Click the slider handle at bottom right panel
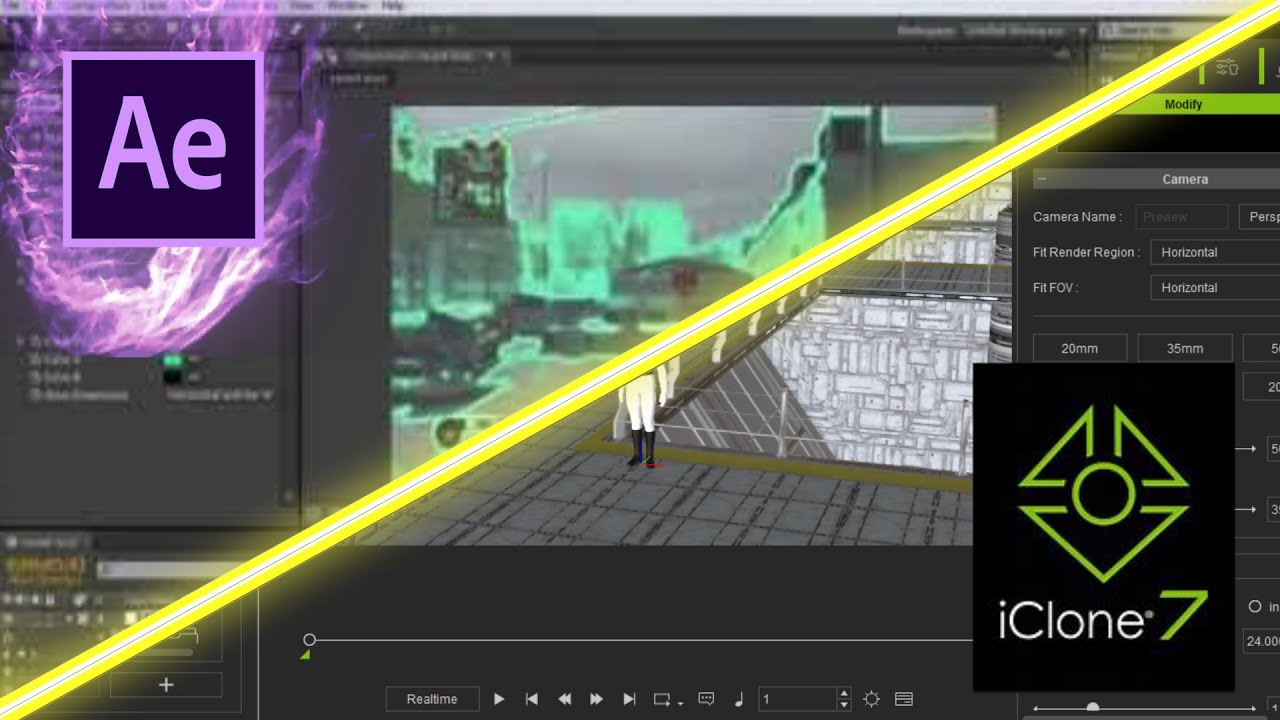This screenshot has height=720, width=1280. 1093,708
